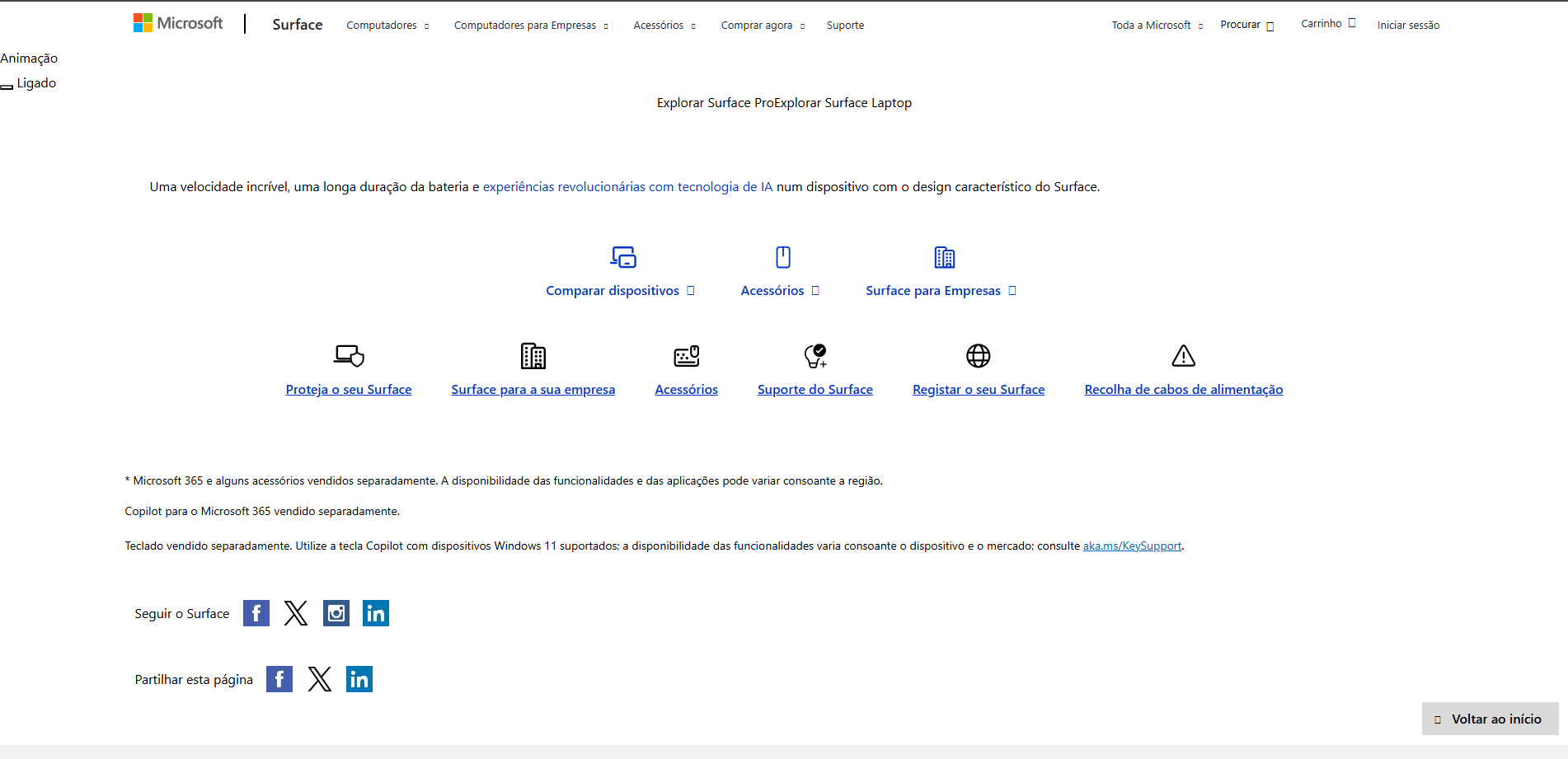Viewport: 1568px width, 759px height.
Task: Follow Surface on LinkedIn
Action: pos(376,613)
